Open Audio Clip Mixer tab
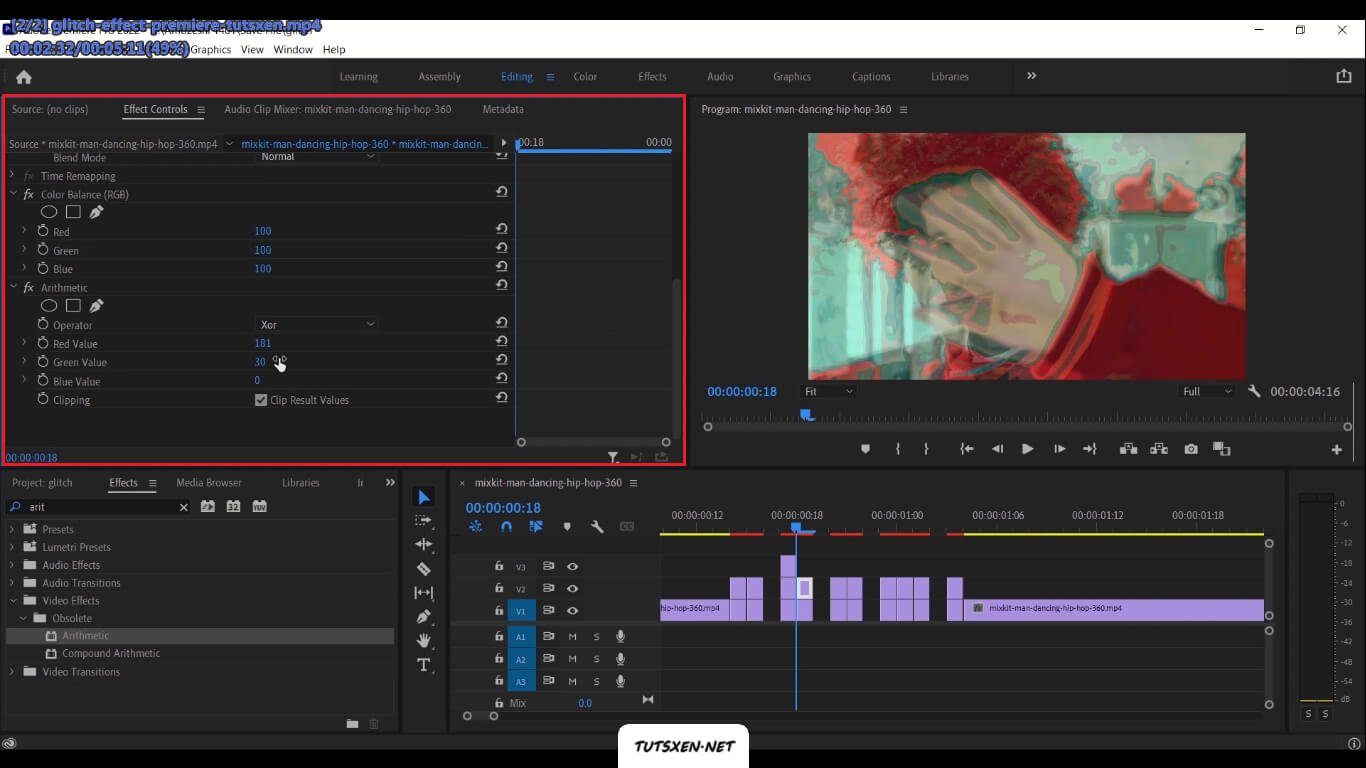1366x768 pixels. [337, 109]
